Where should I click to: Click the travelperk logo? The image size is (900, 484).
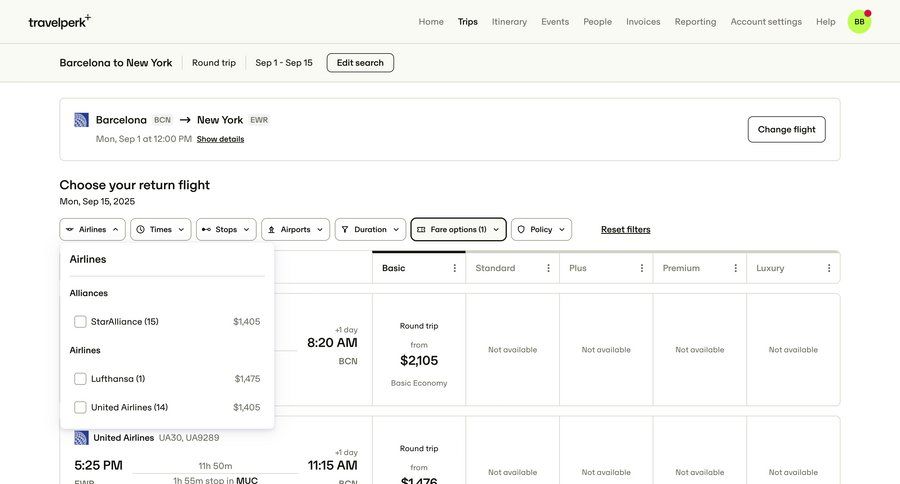point(59,21)
